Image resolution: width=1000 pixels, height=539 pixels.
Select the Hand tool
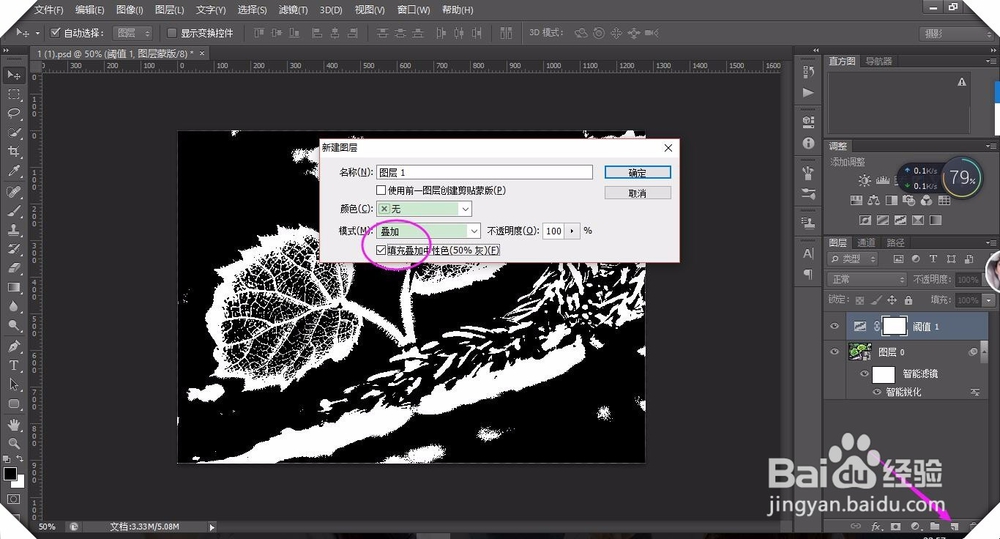click(x=13, y=424)
